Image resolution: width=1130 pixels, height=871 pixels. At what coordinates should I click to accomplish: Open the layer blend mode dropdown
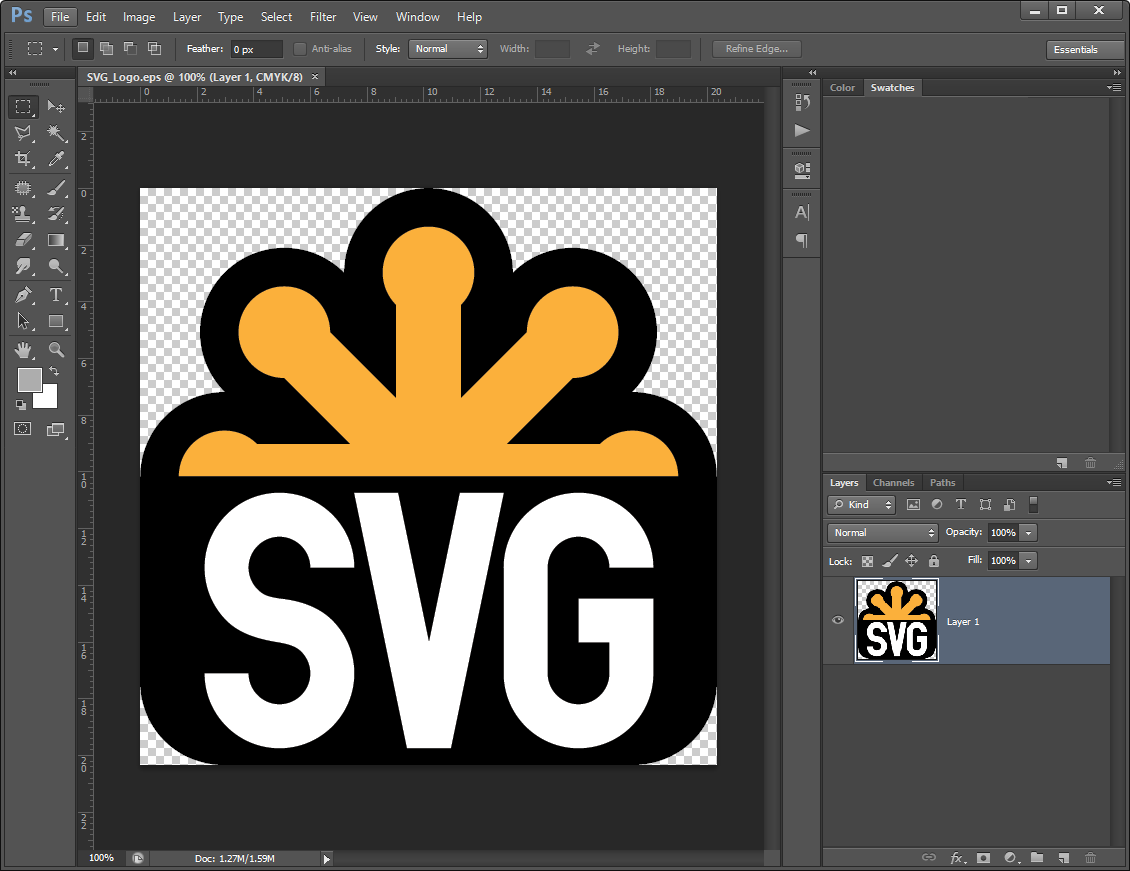(883, 532)
